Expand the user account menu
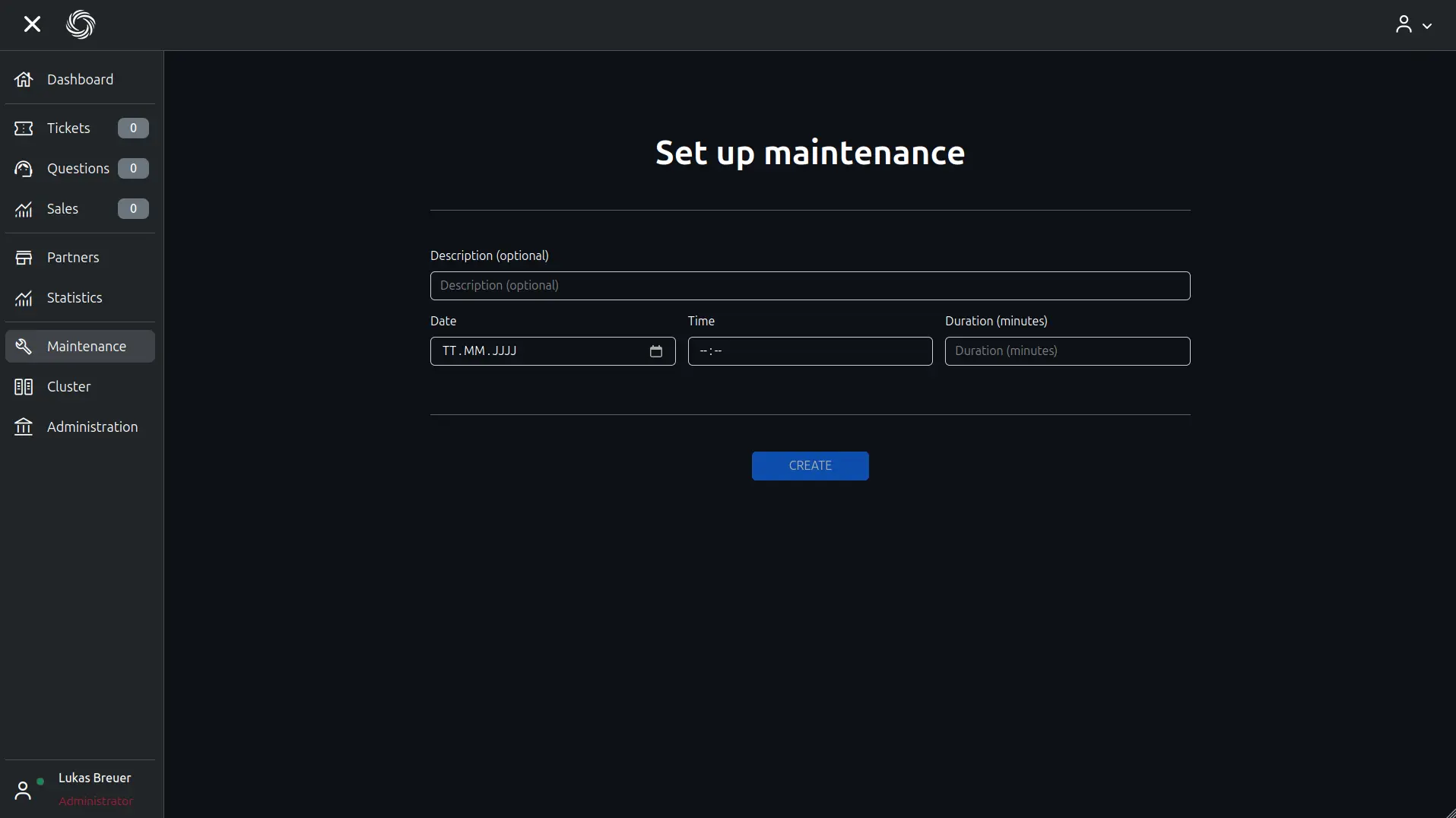 coord(1413,25)
